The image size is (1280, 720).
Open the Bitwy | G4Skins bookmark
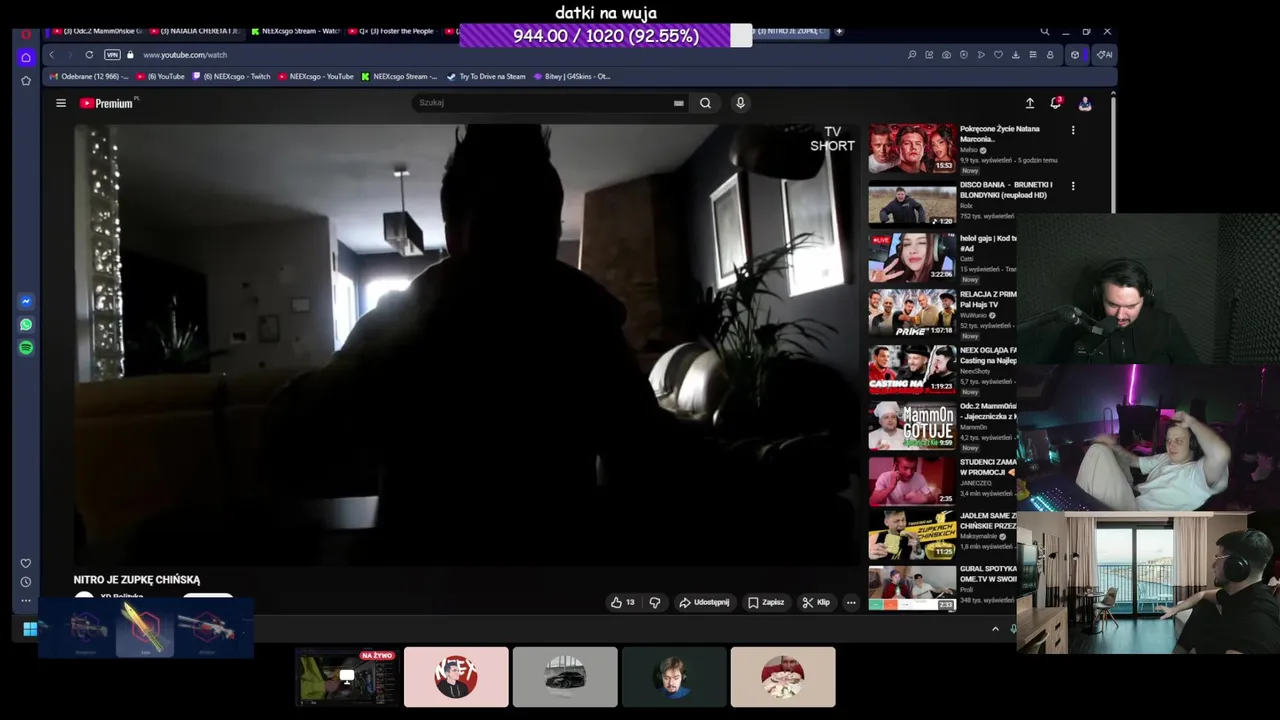(572, 76)
